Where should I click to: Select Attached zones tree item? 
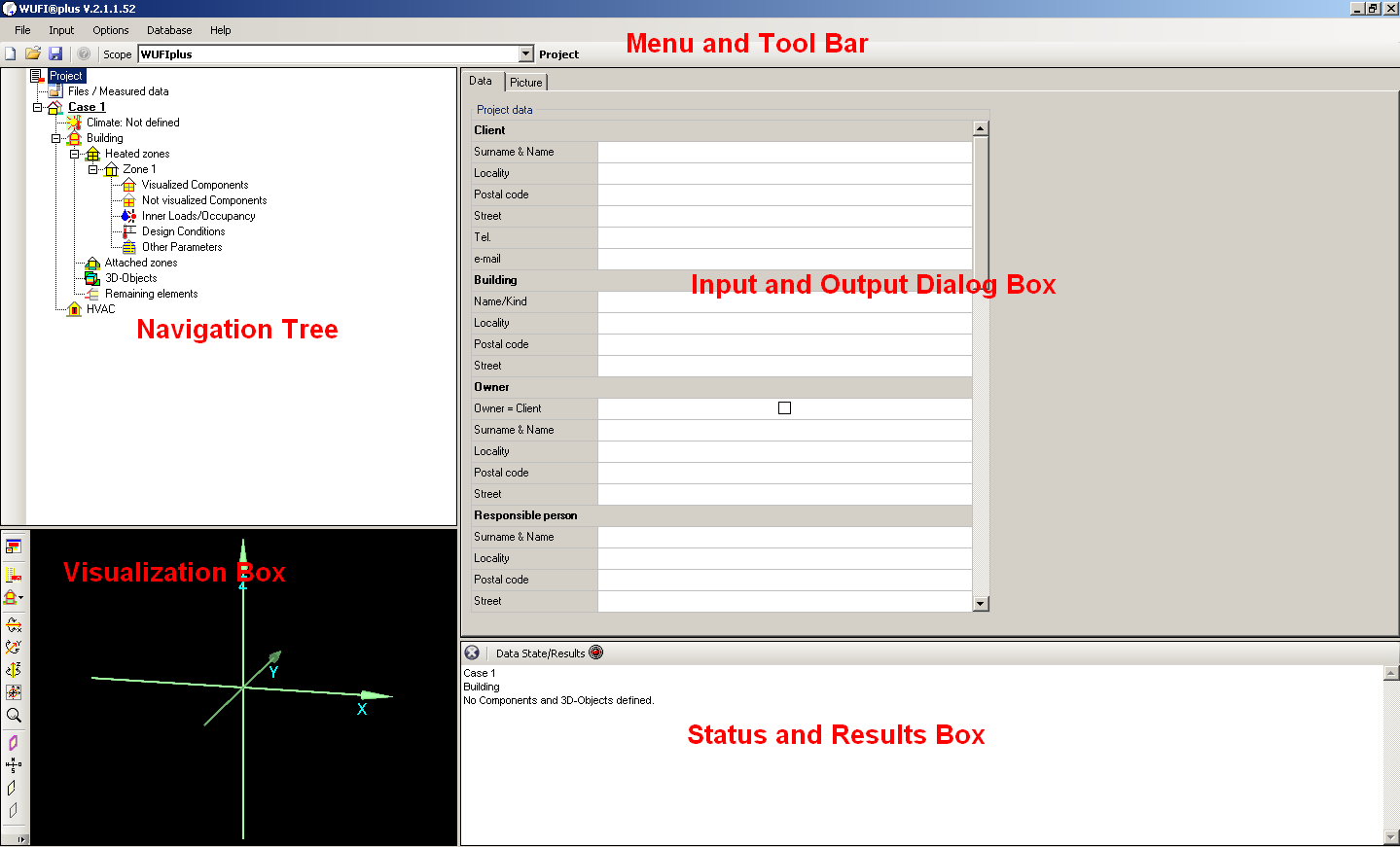(141, 263)
